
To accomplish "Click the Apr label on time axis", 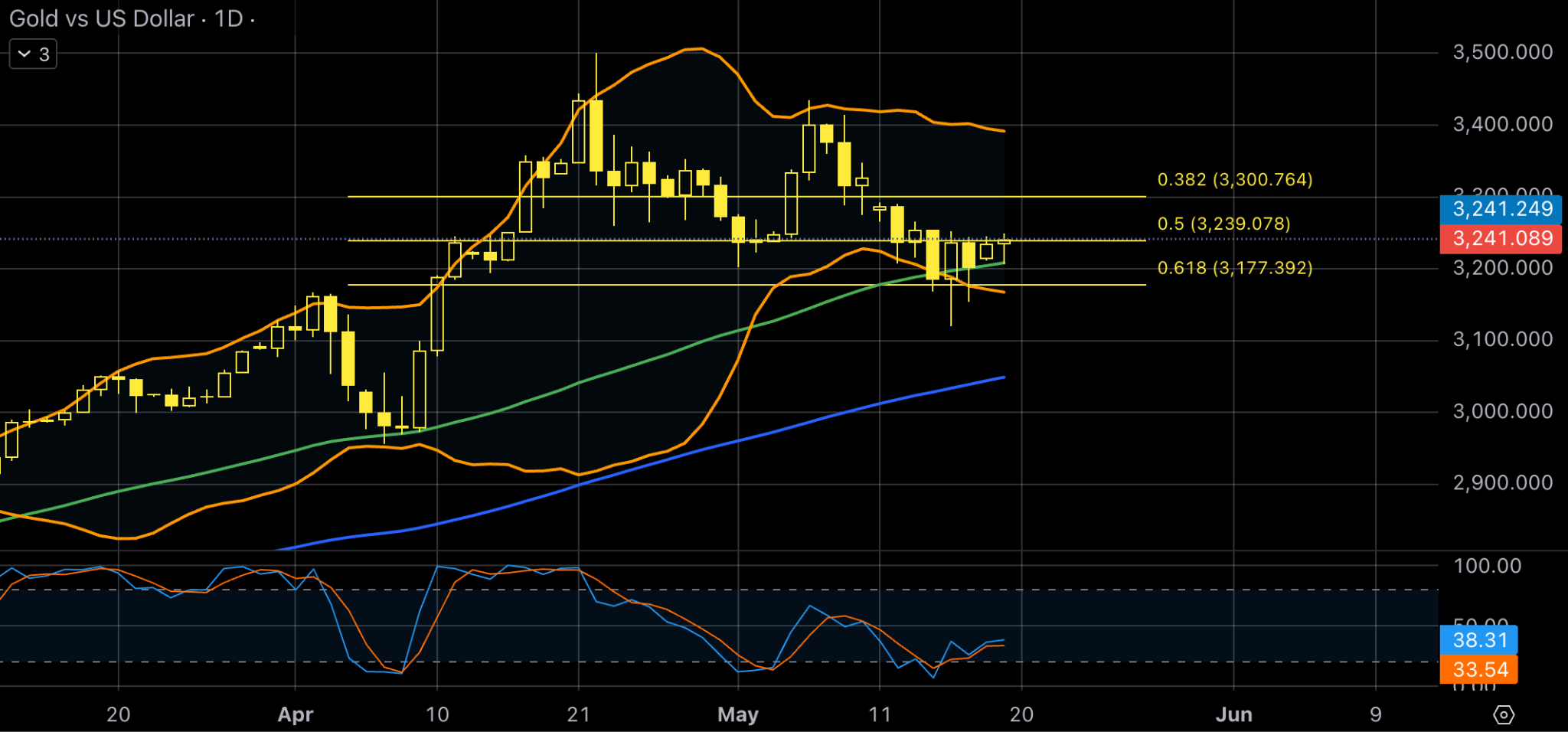I will pyautogui.click(x=296, y=715).
